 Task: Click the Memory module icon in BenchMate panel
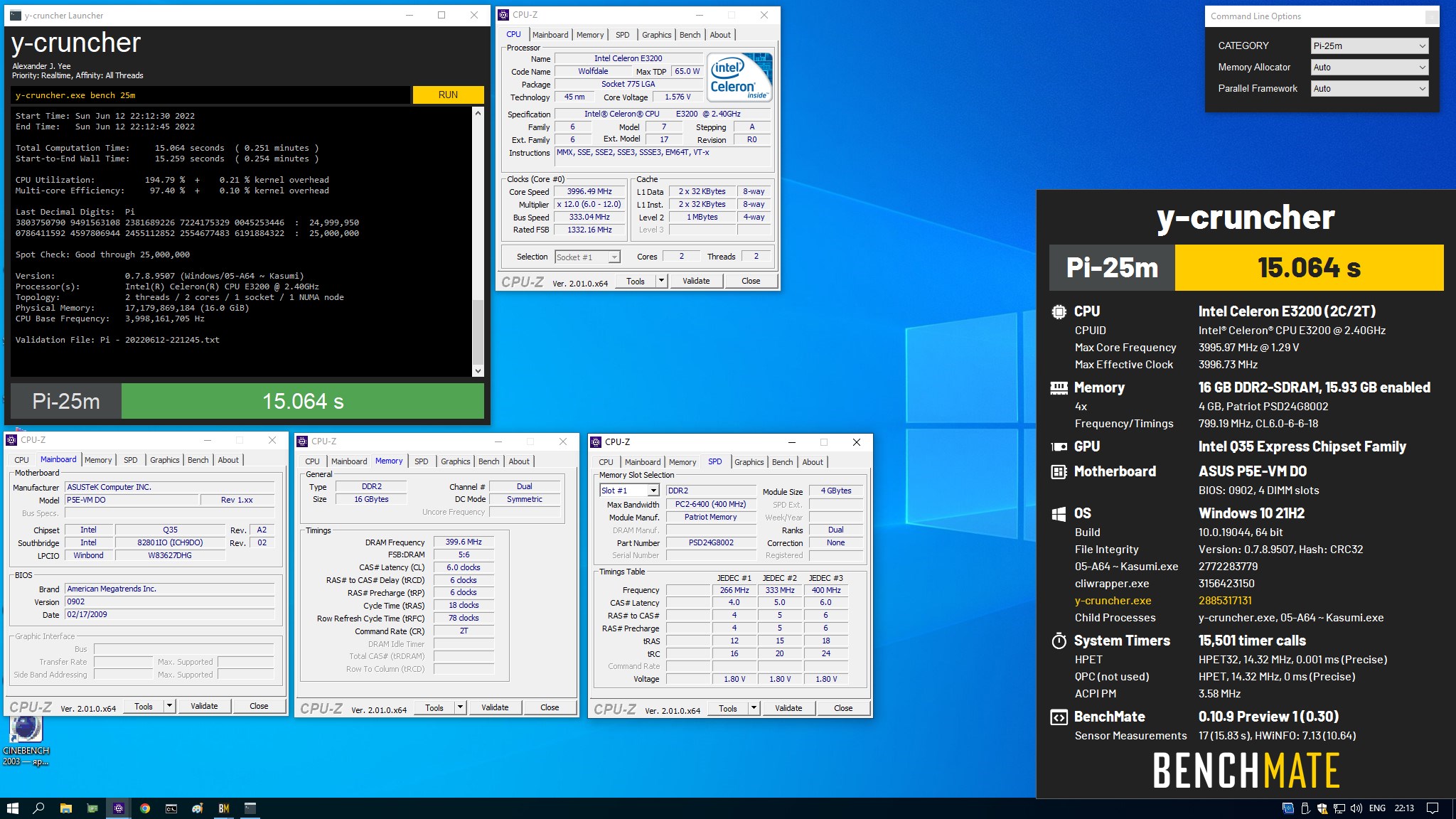coord(1059,387)
